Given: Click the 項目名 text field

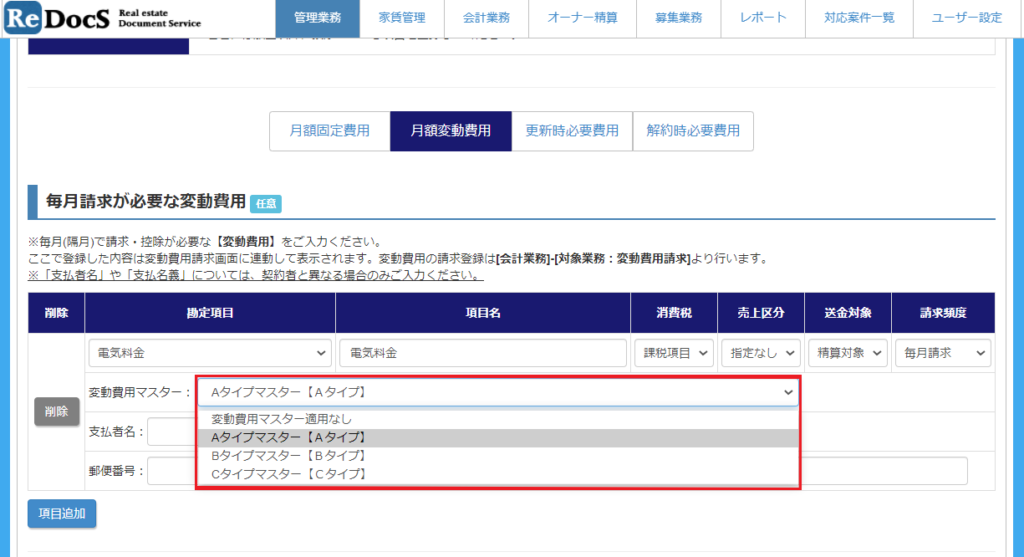Looking at the screenshot, I should click(x=484, y=353).
